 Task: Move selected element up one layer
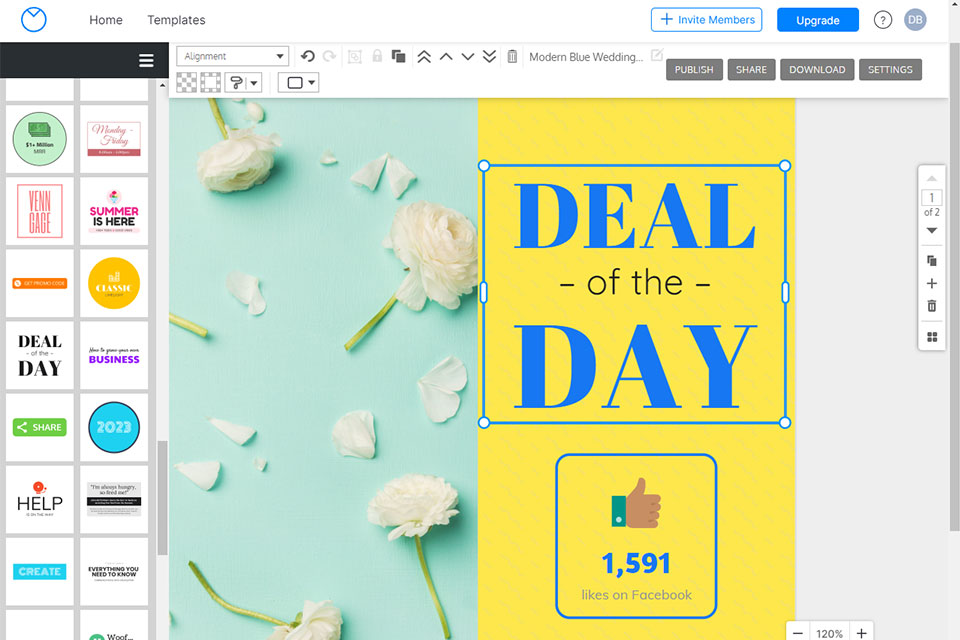446,57
